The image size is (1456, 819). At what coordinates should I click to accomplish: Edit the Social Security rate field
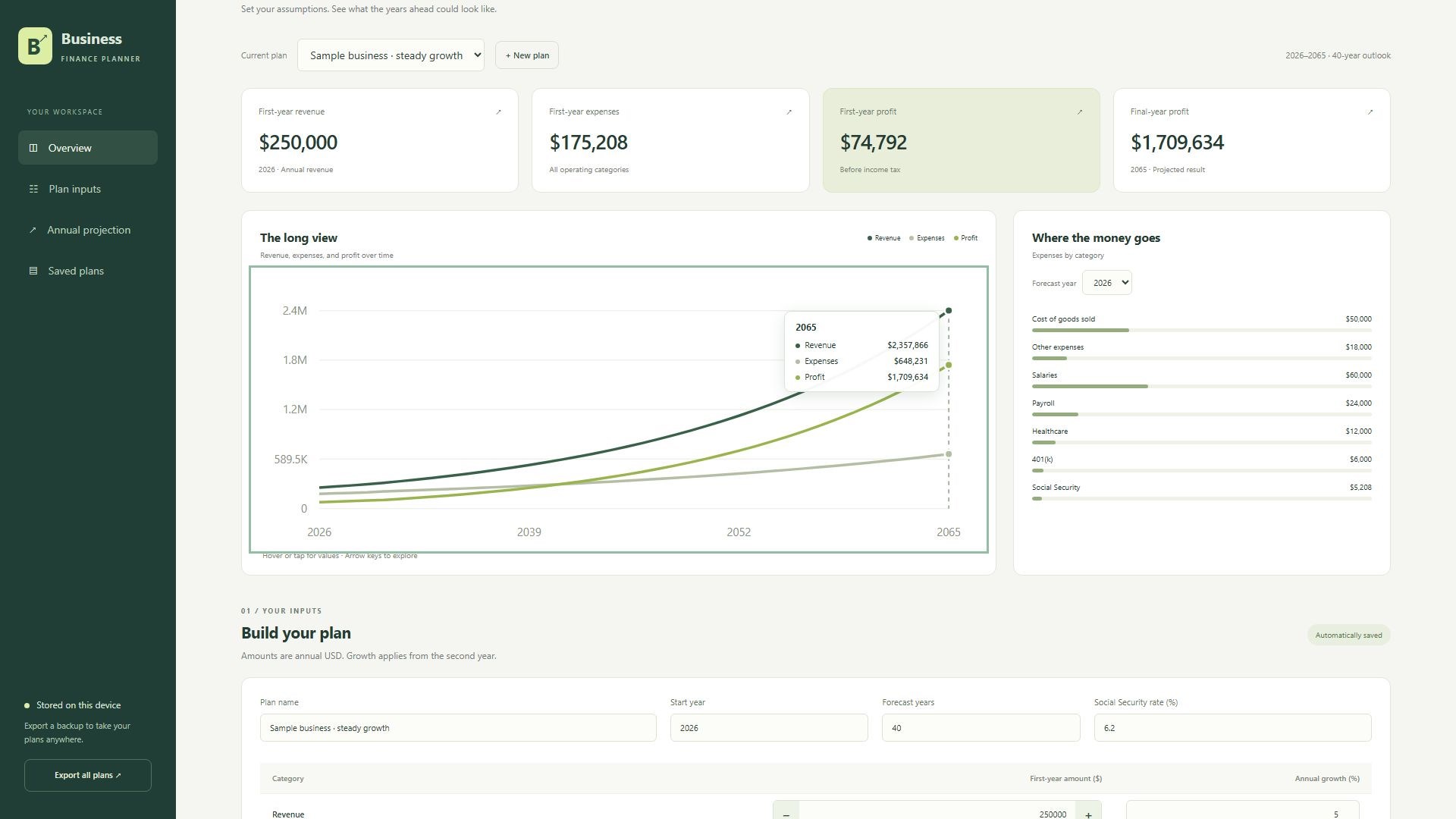[x=1232, y=728]
